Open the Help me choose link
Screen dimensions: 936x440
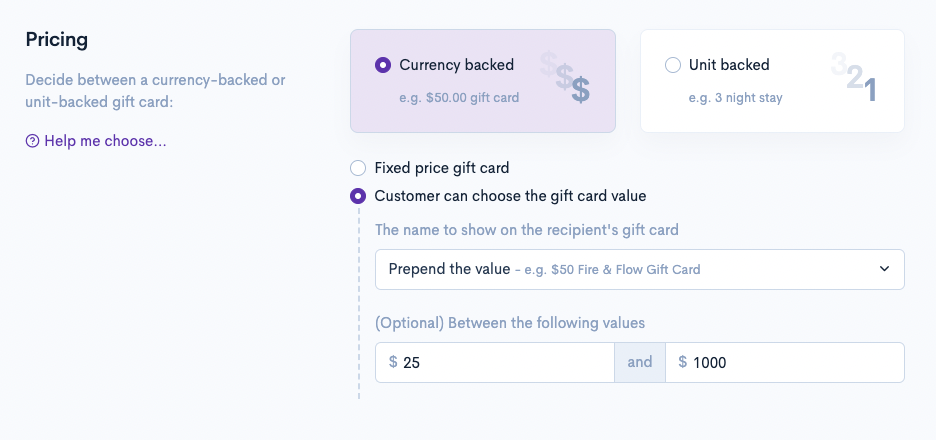105,141
